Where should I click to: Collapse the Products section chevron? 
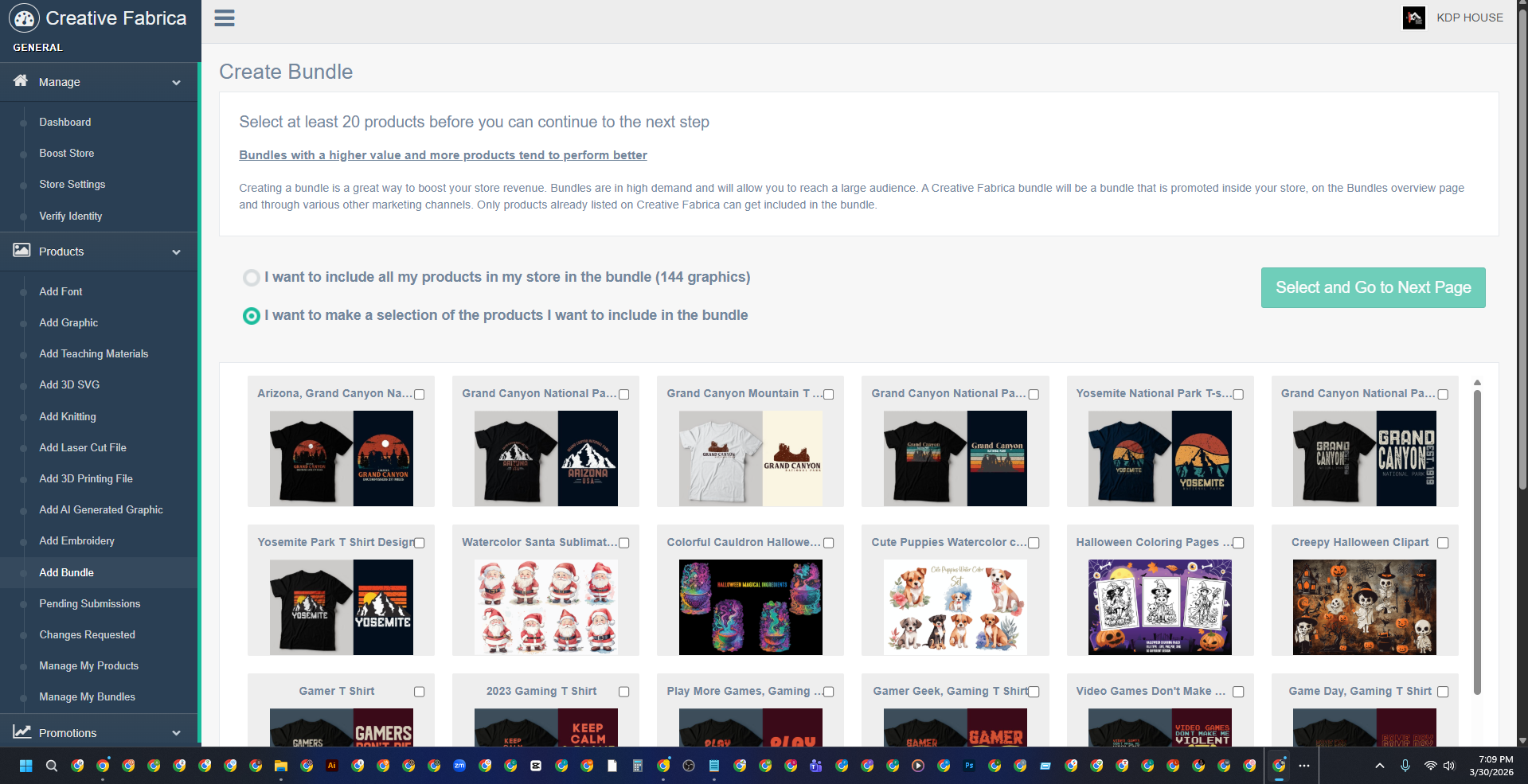tap(176, 252)
